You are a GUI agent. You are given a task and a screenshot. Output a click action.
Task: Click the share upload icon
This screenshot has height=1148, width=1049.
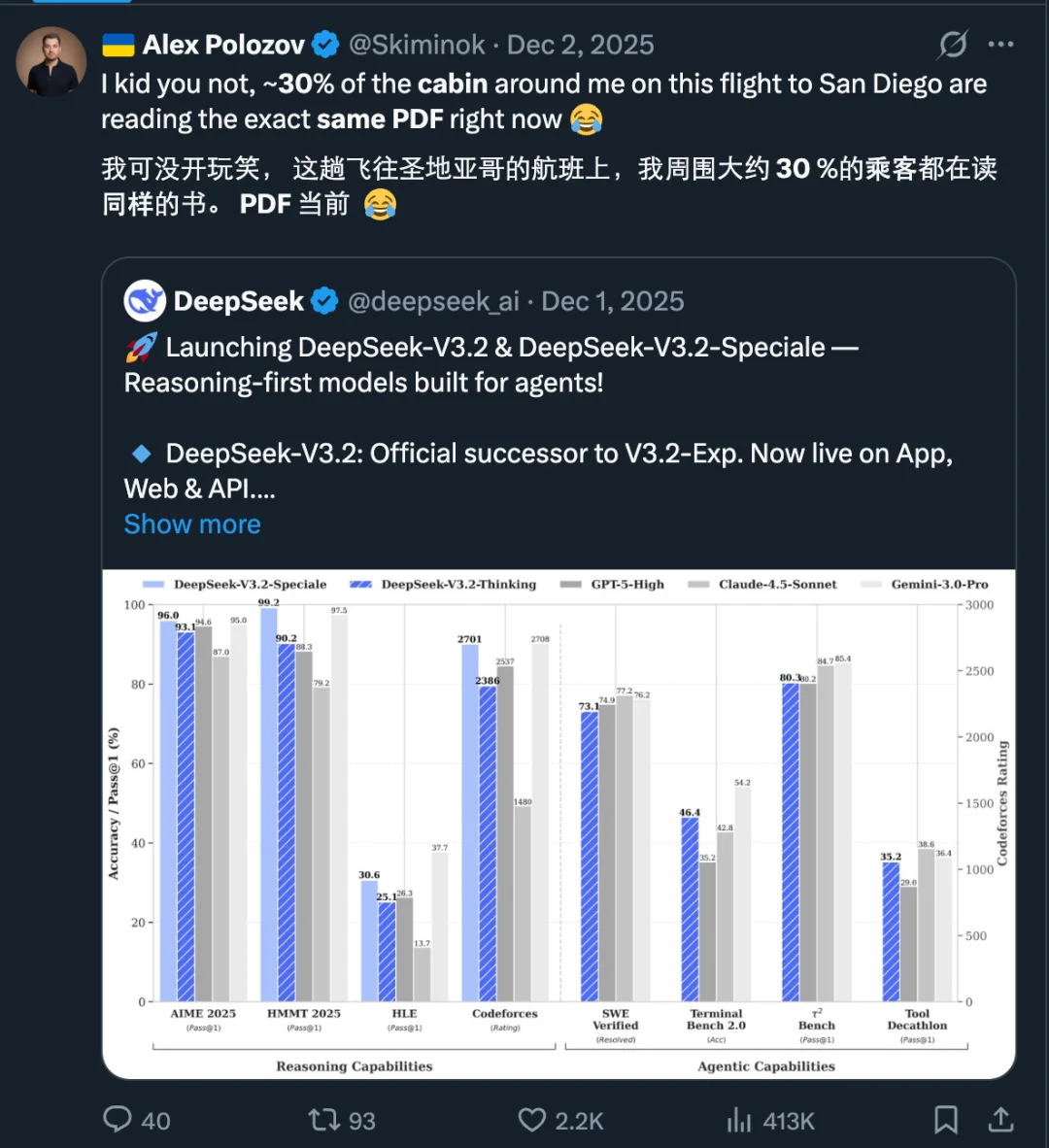[x=1000, y=1120]
